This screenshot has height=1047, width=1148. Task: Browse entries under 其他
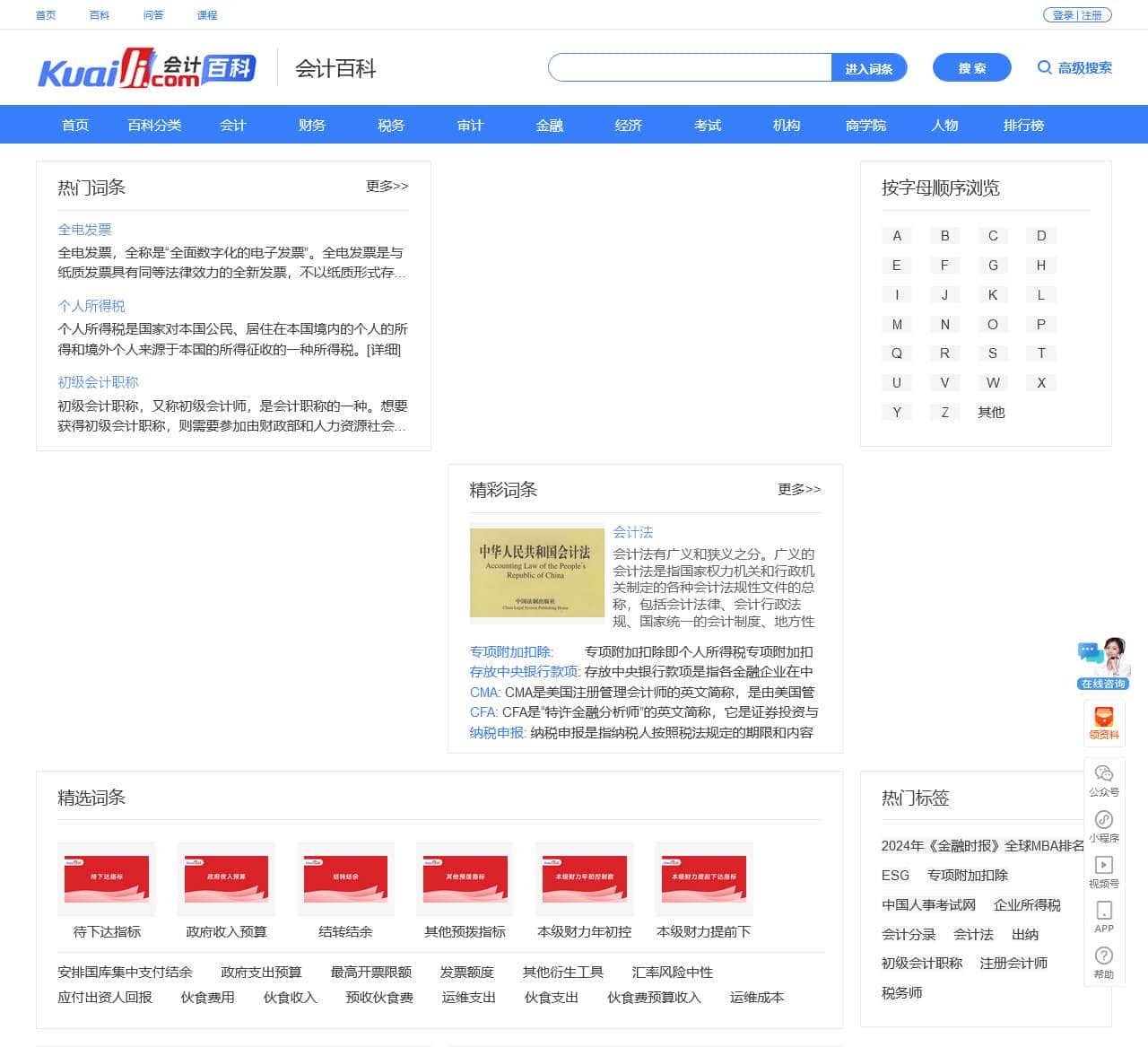coord(991,412)
